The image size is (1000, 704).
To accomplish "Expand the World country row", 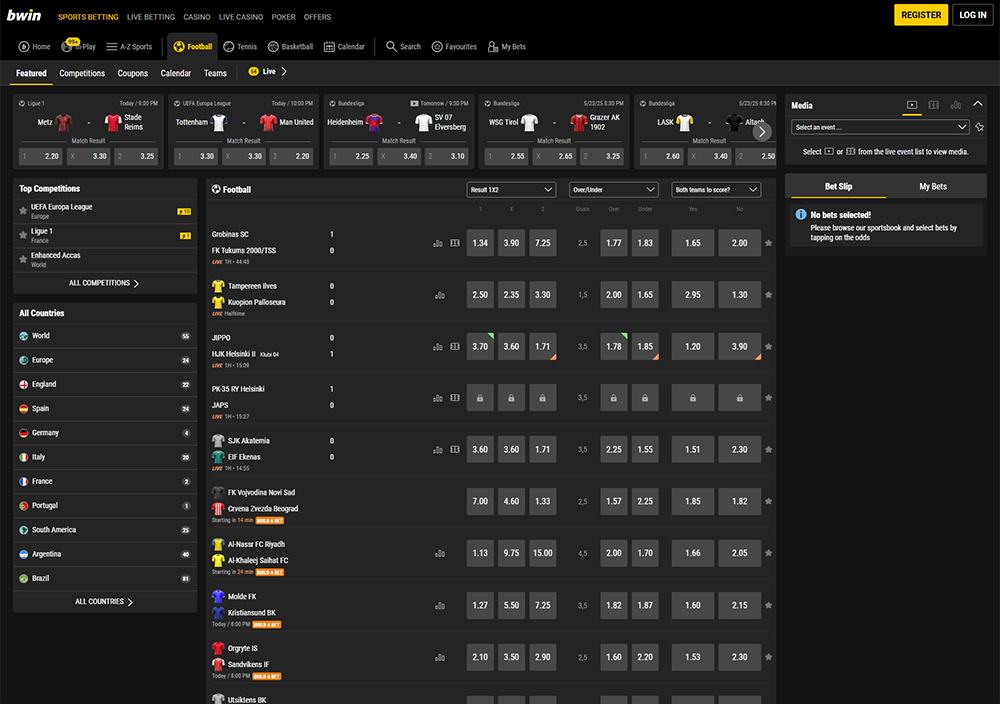I will [105, 336].
